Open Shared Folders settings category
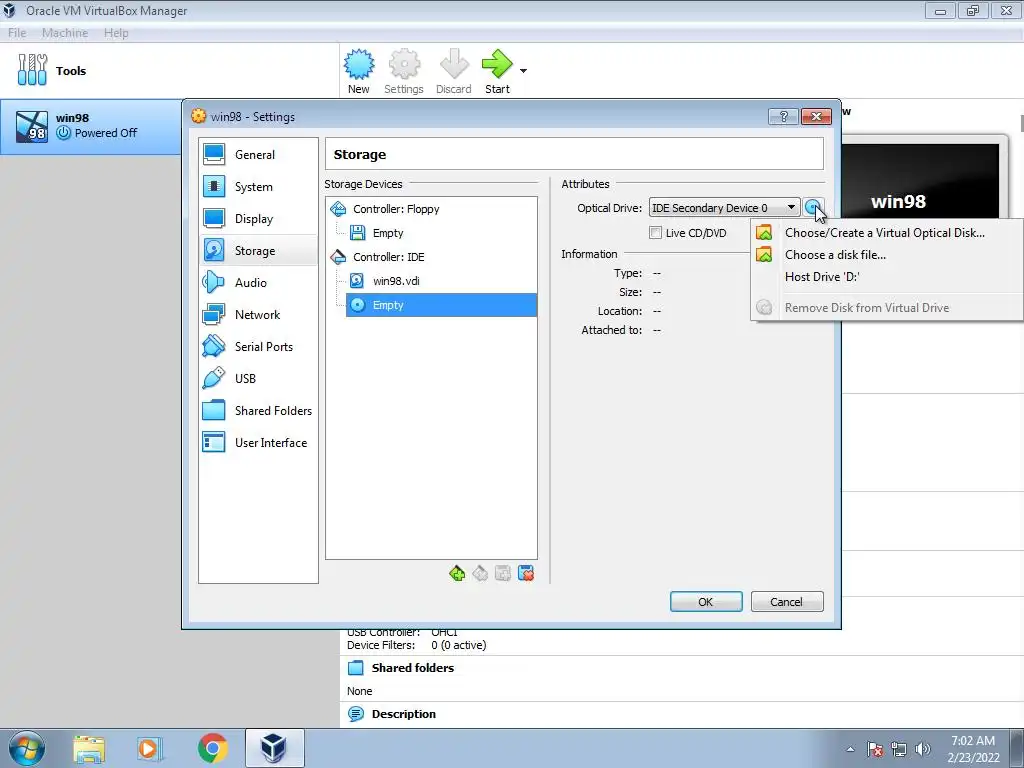This screenshot has width=1024, height=768. tap(259, 411)
